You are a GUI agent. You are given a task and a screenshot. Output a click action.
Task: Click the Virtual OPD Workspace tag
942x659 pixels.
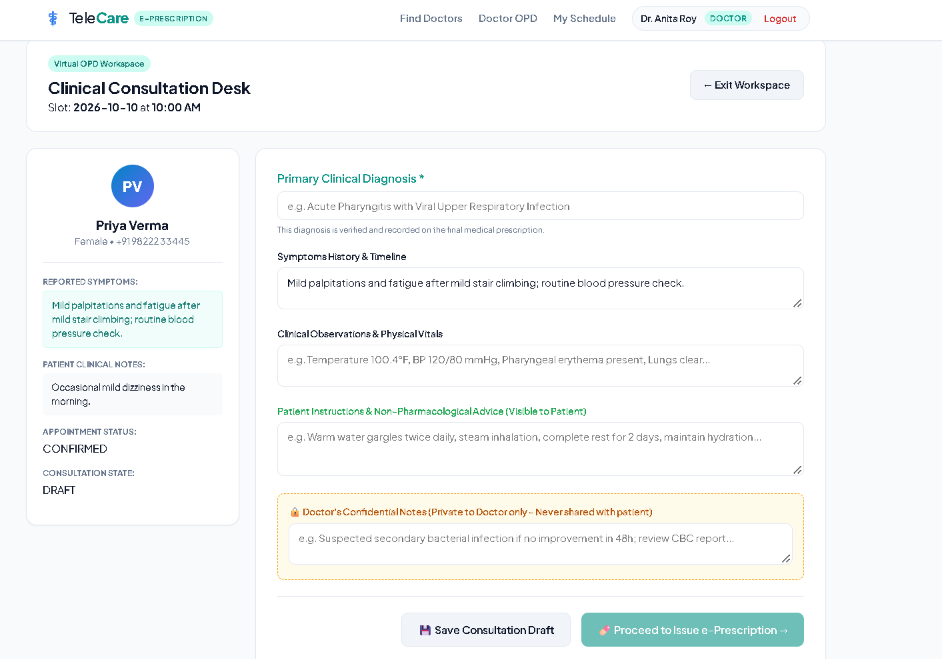coord(99,64)
